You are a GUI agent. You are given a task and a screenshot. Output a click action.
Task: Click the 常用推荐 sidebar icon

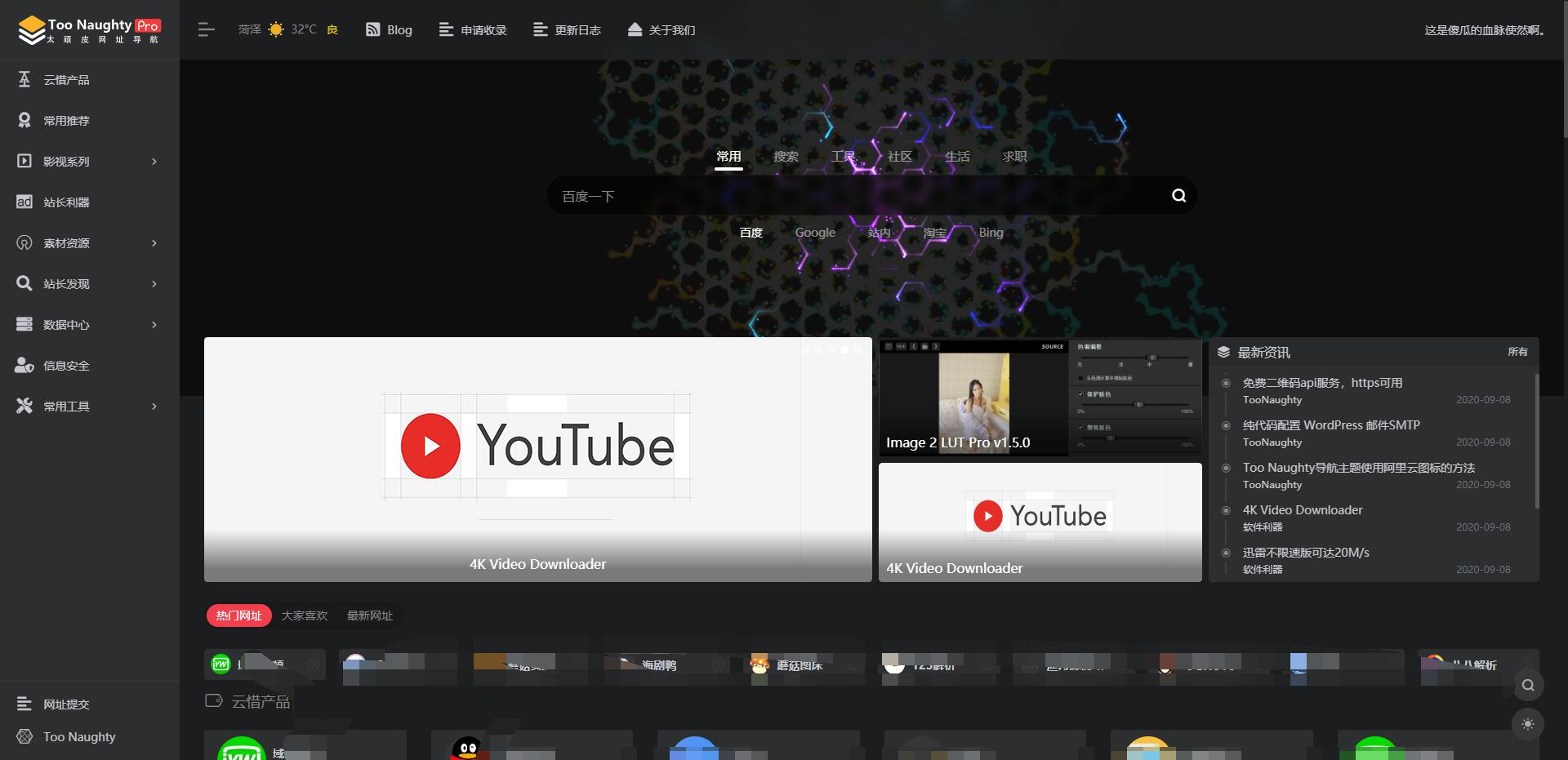point(24,120)
